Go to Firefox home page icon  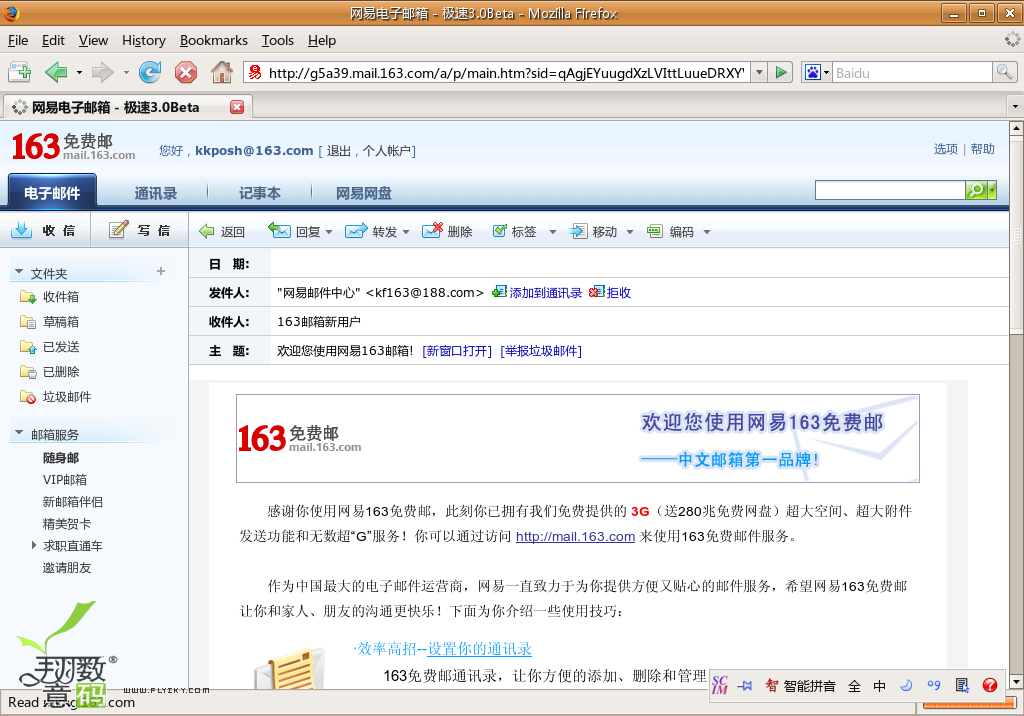pos(221,72)
